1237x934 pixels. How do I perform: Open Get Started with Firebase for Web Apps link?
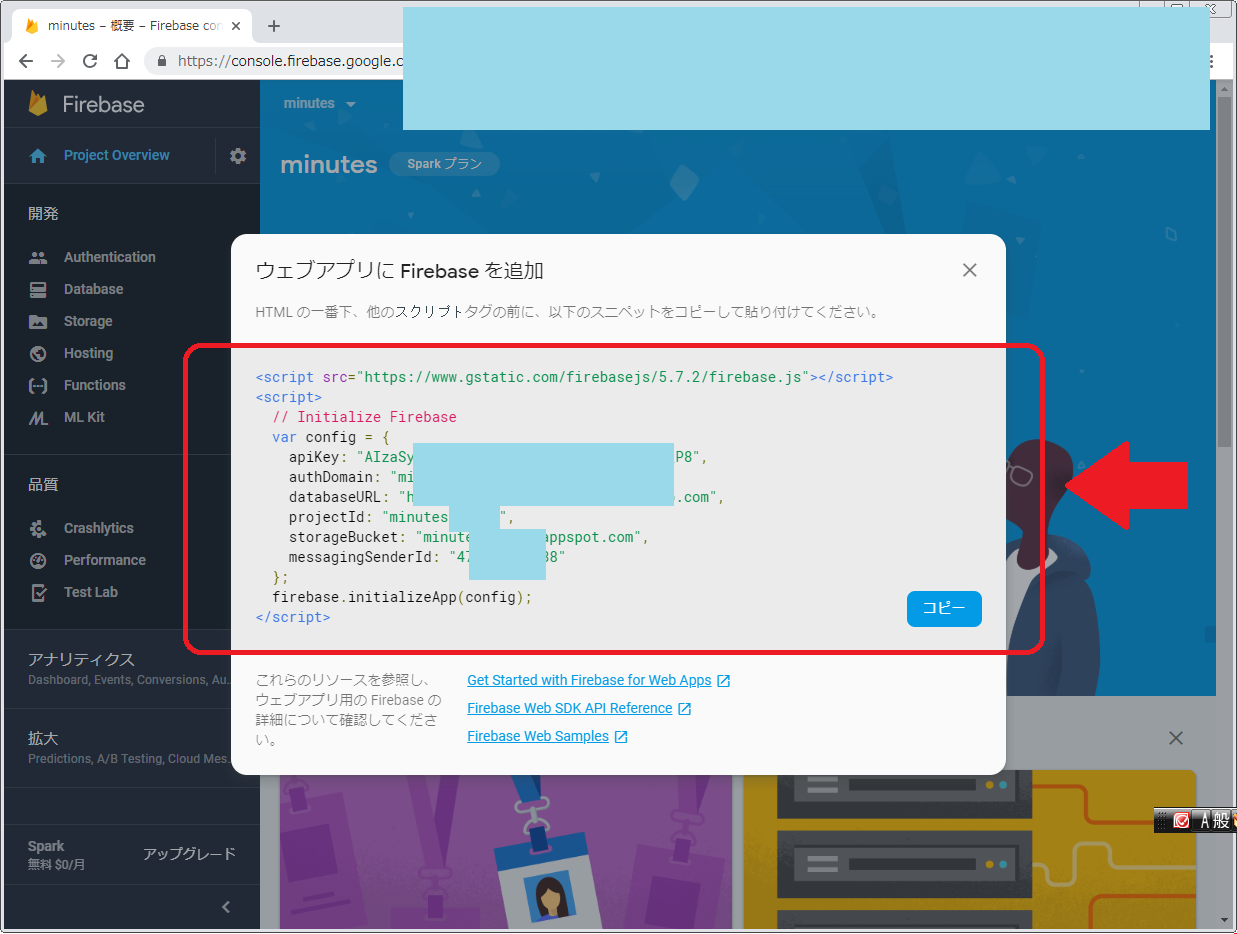pyautogui.click(x=589, y=680)
